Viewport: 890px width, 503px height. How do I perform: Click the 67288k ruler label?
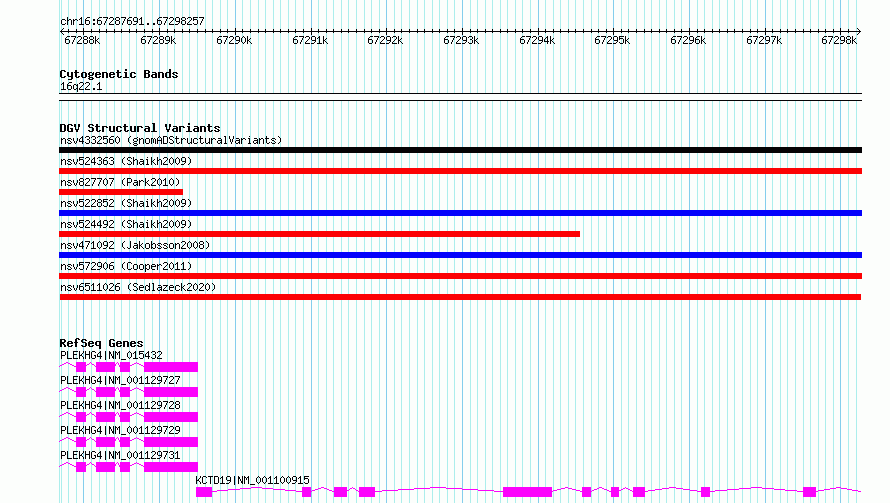tap(82, 40)
